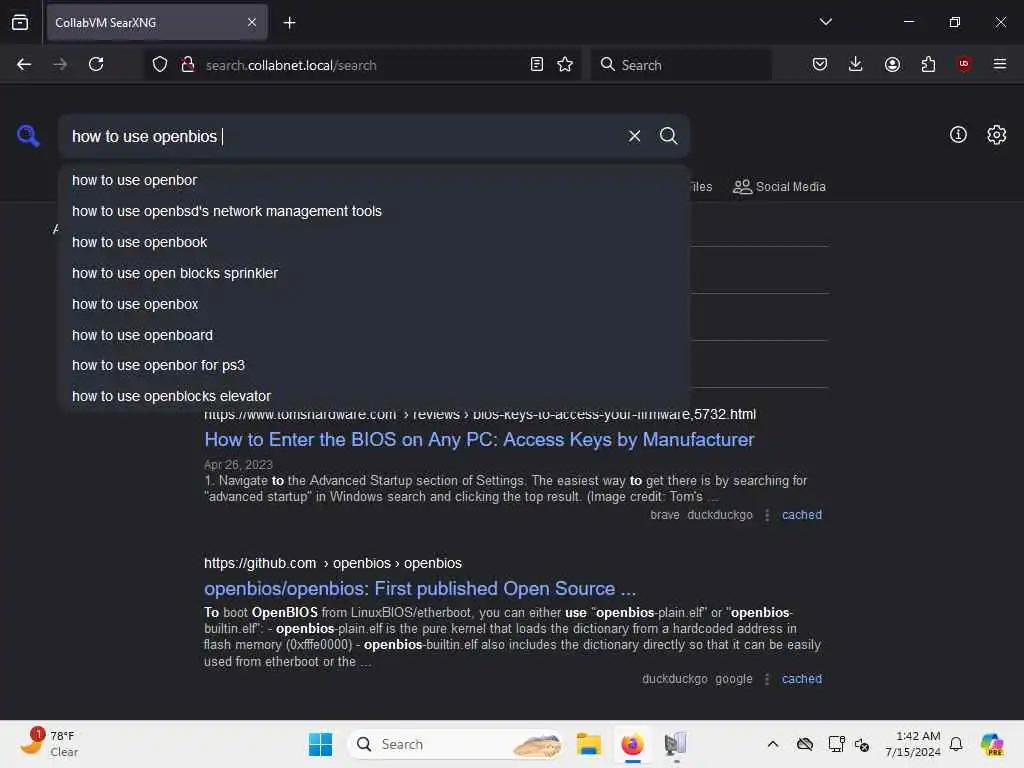Image resolution: width=1024 pixels, height=768 pixels.
Task: Open the Windows Start menu
Action: tap(320, 744)
